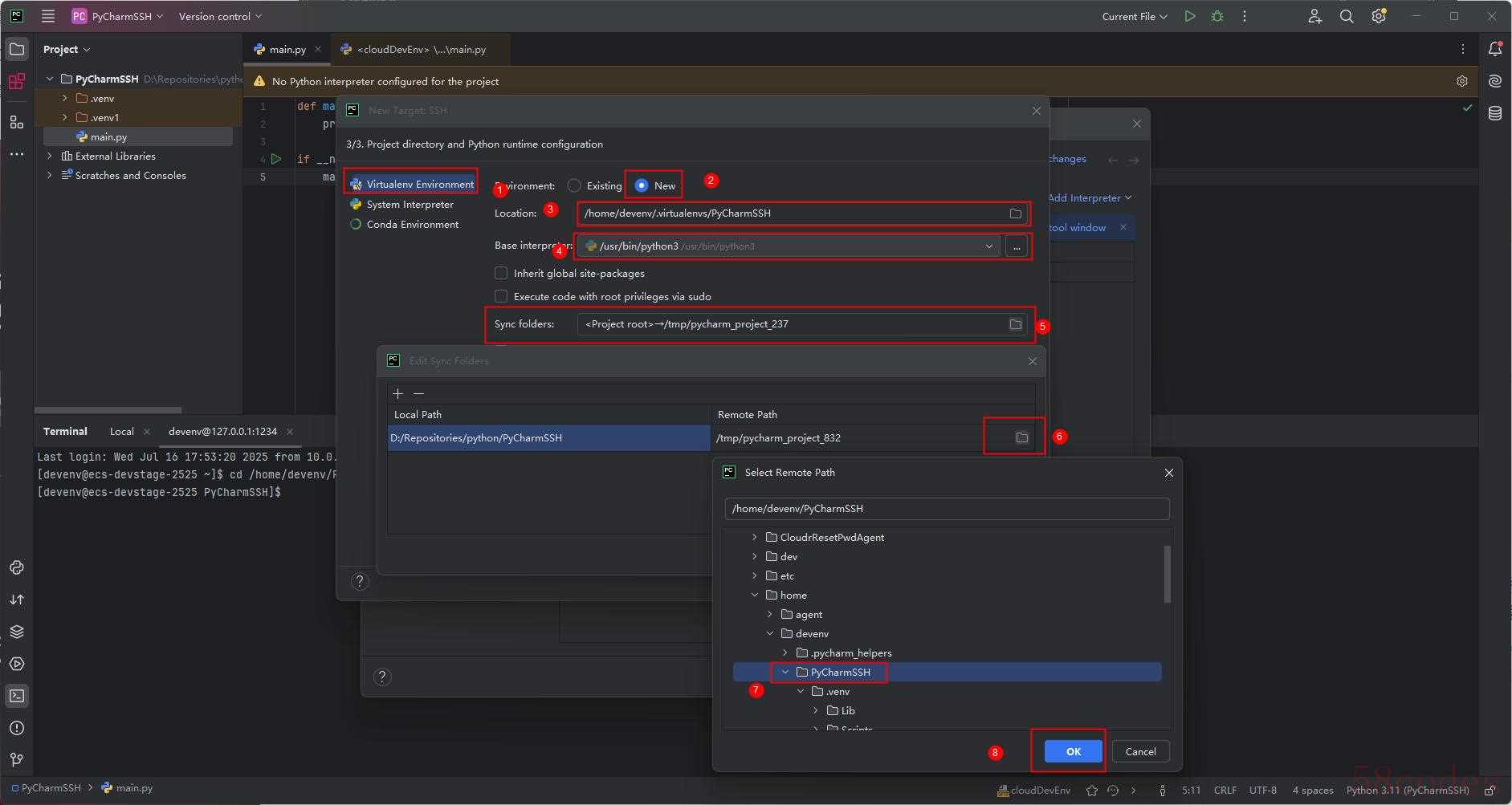Open the Database tool window icon
Screen dimensions: 1512x805
tap(1494, 113)
